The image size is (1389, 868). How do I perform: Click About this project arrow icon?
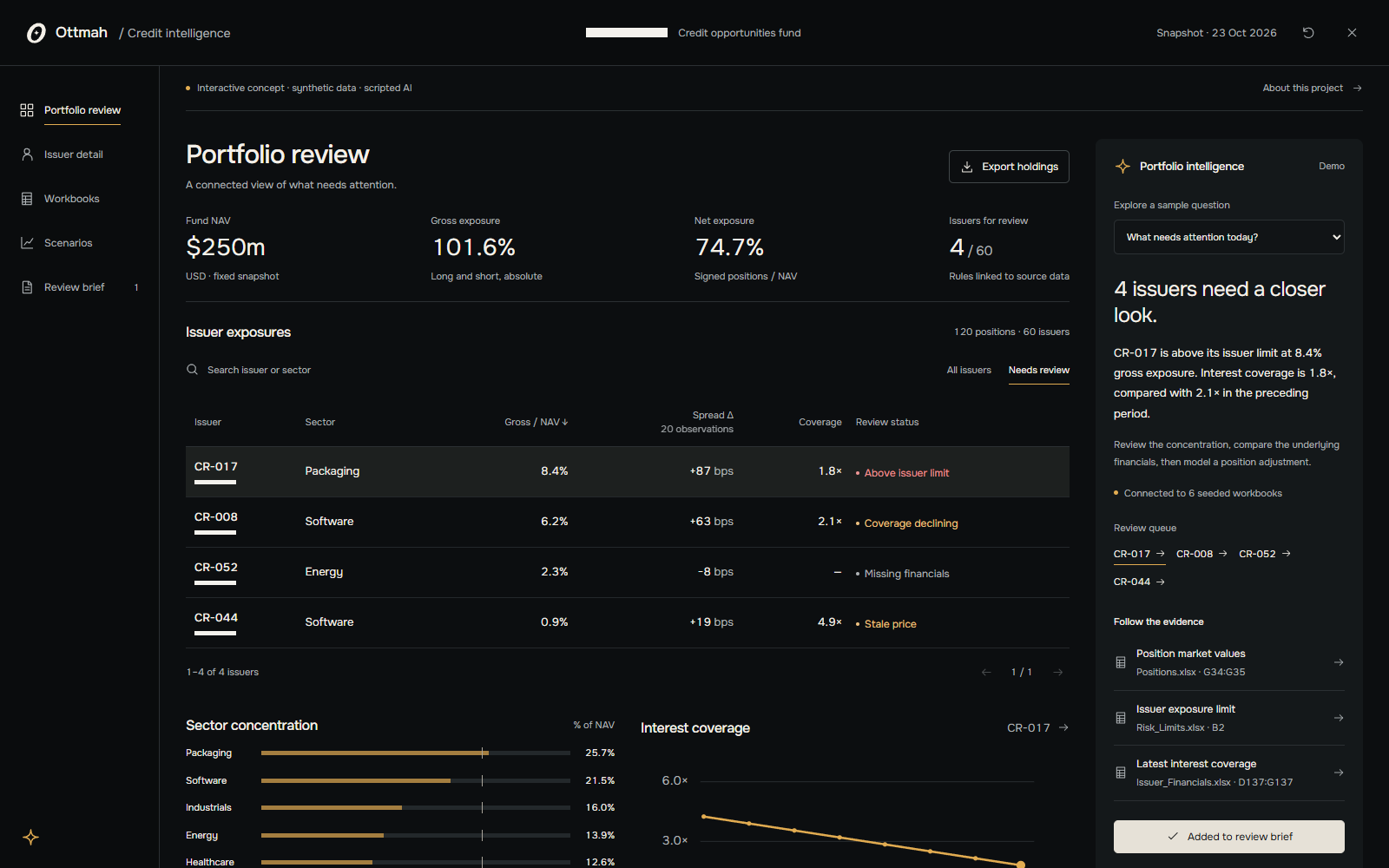(1358, 89)
